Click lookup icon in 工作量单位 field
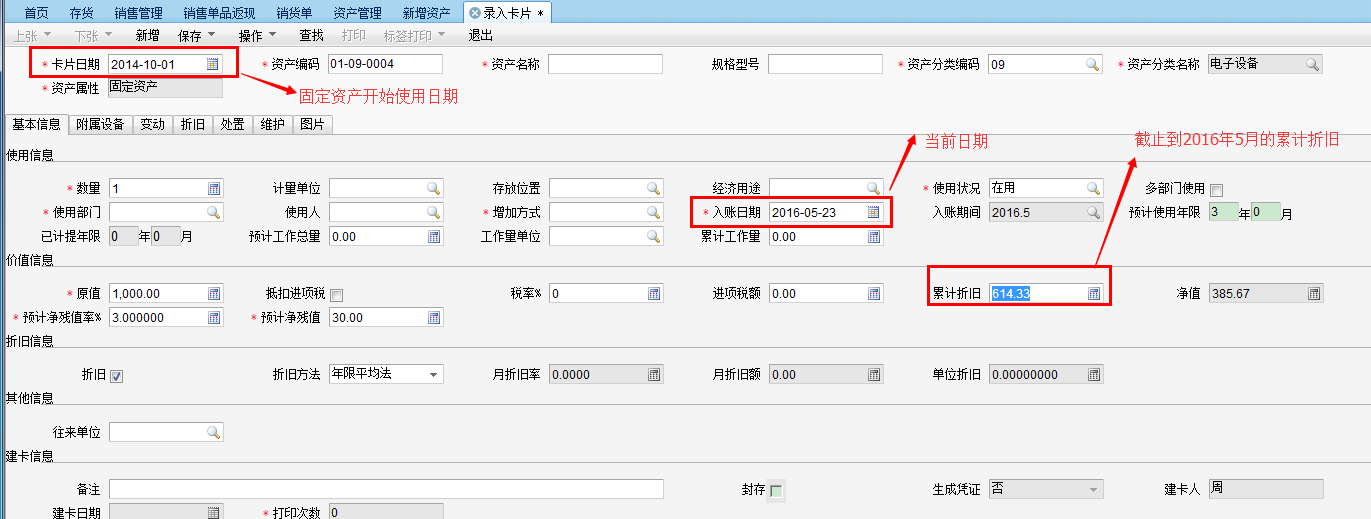Image resolution: width=1371 pixels, height=519 pixels. (654, 237)
